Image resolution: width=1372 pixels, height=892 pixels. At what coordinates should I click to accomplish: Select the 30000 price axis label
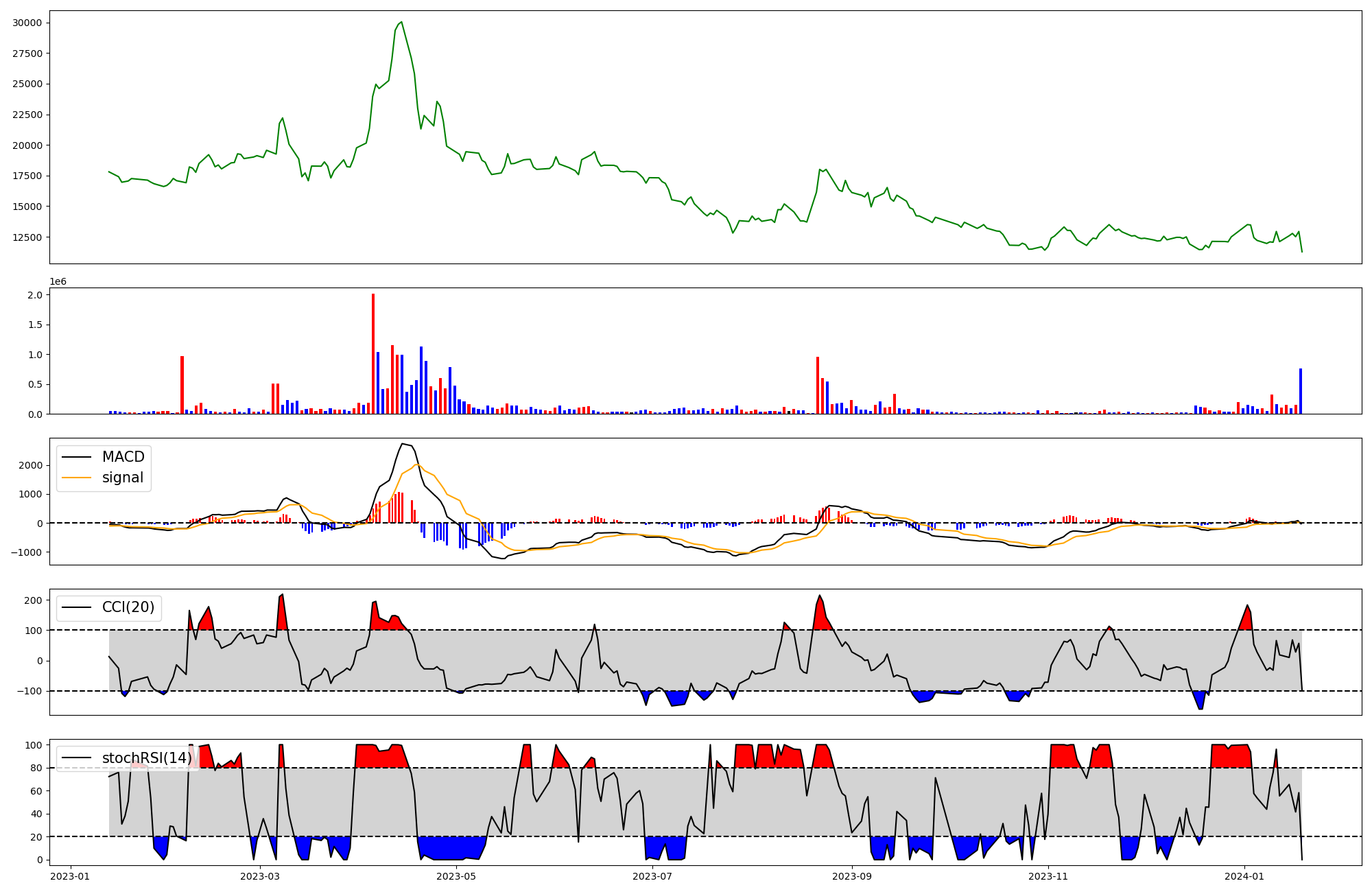pyautogui.click(x=27, y=23)
